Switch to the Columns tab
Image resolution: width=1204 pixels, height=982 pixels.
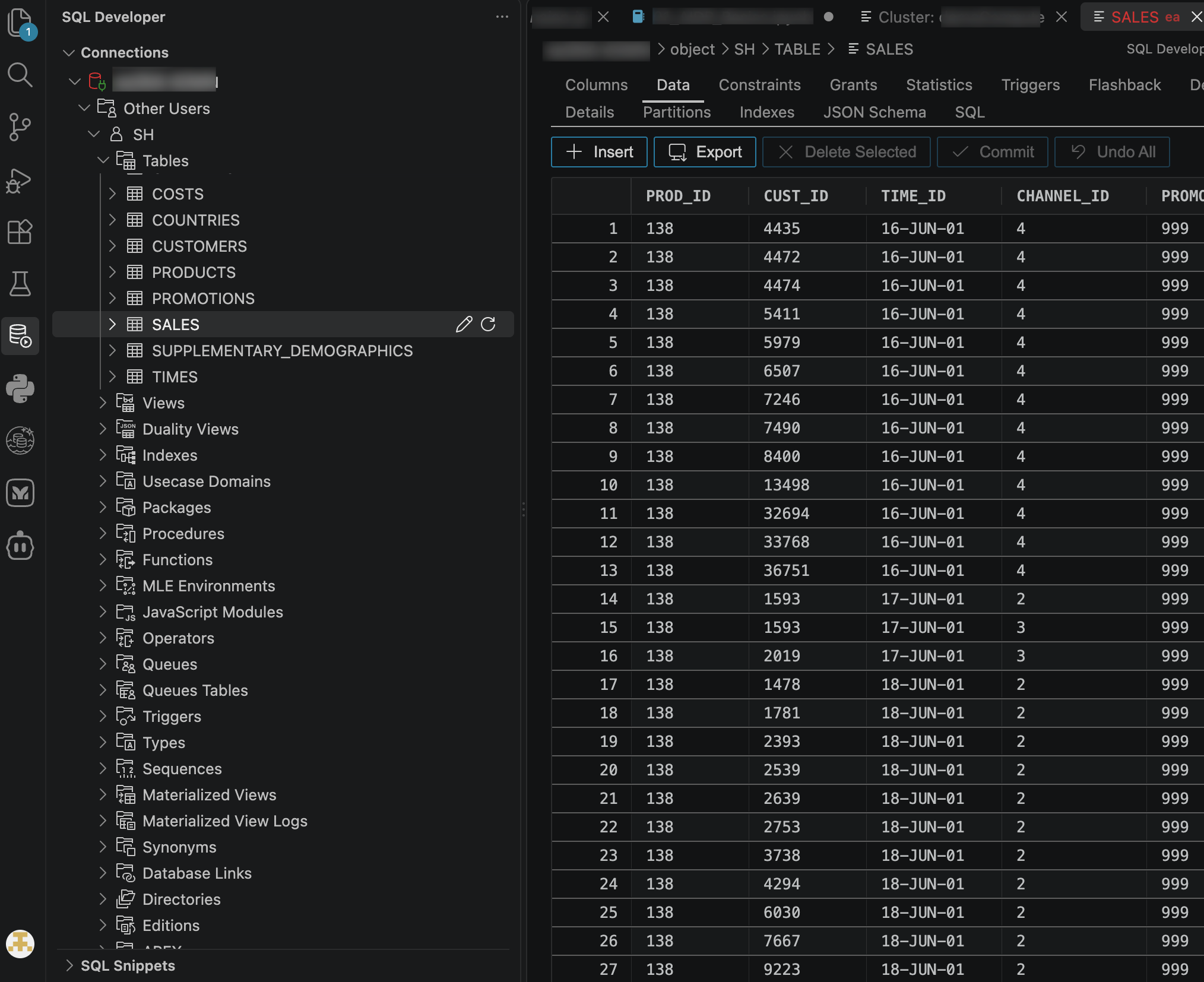tap(596, 85)
